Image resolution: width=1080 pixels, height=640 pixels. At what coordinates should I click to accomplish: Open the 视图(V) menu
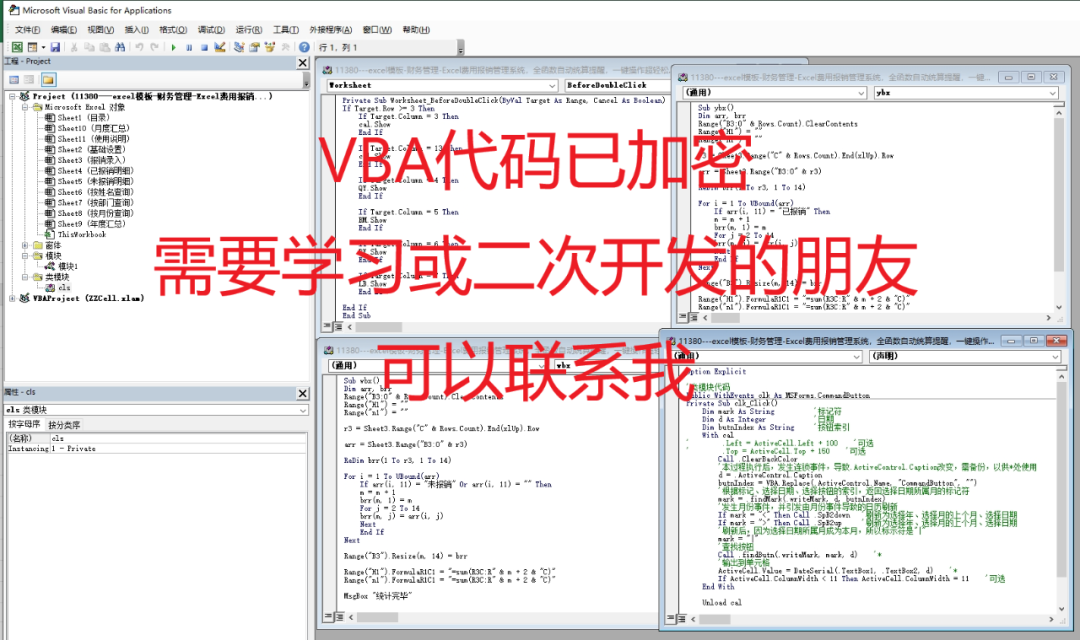point(101,30)
